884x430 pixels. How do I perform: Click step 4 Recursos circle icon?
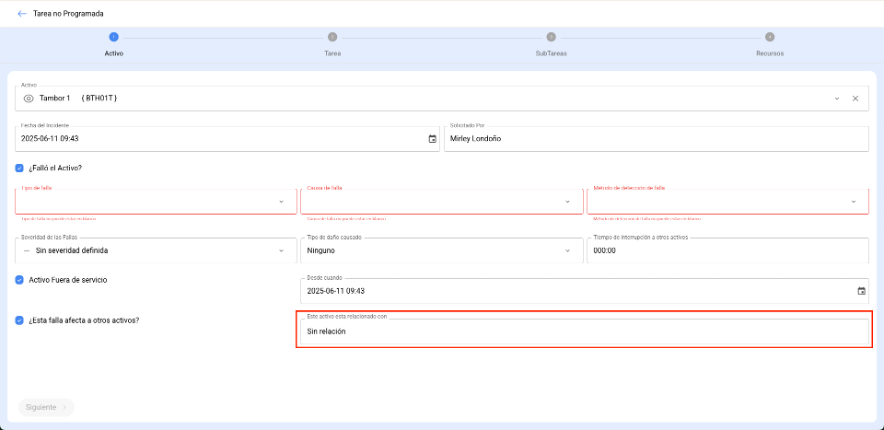point(769,37)
